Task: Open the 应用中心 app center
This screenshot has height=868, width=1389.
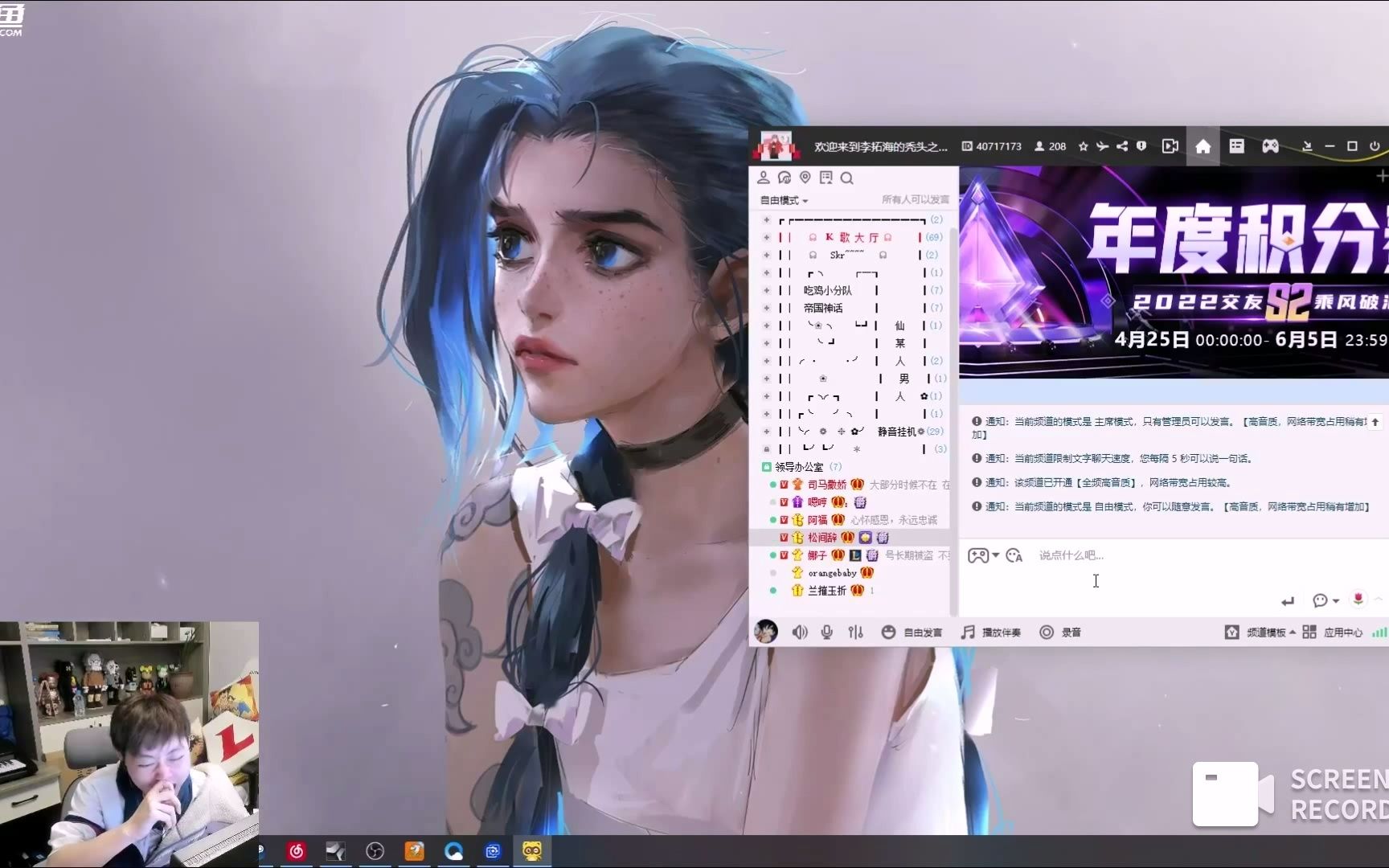Action: point(1333,633)
